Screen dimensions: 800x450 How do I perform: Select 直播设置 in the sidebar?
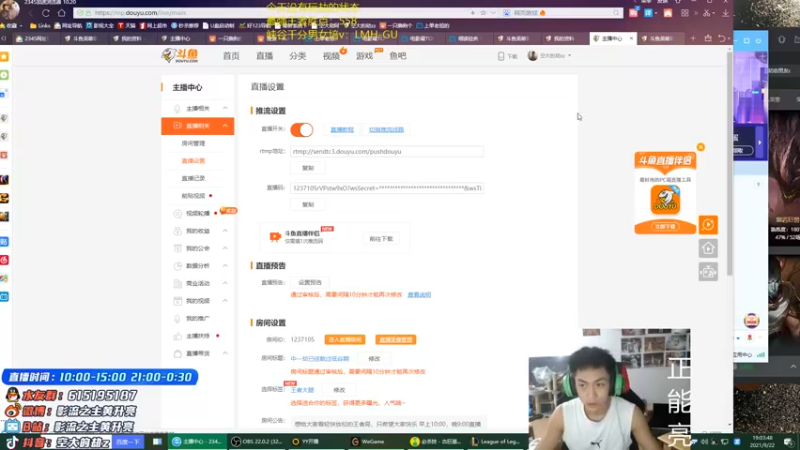point(193,161)
